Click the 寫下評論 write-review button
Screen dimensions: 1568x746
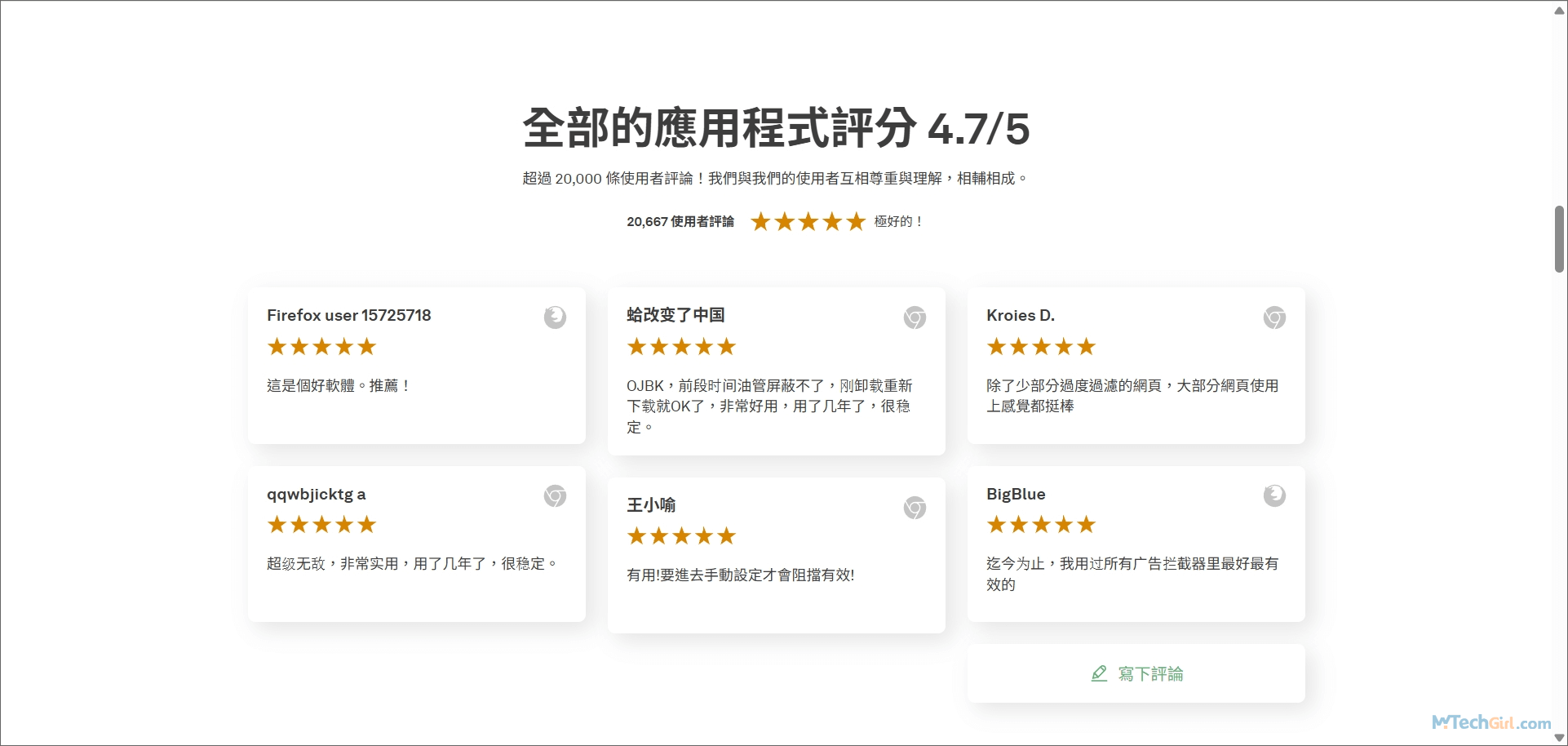point(1135,673)
